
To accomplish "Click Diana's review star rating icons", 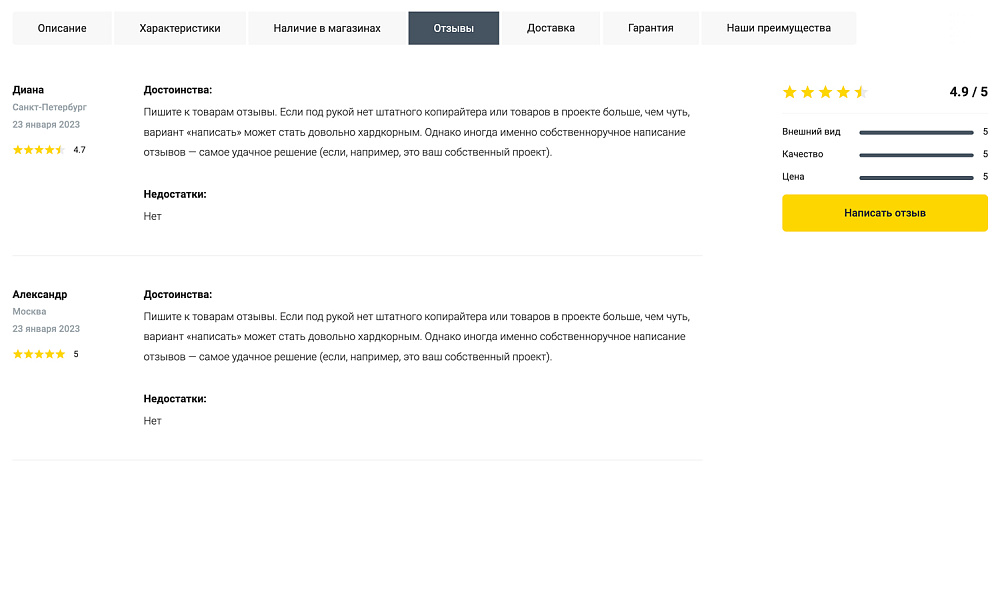I will (x=39, y=150).
